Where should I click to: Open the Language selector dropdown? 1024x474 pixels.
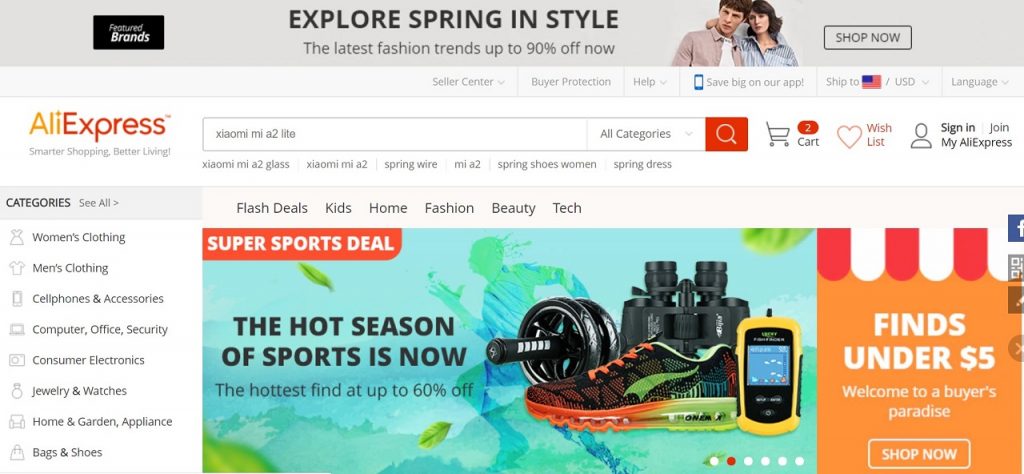978,82
